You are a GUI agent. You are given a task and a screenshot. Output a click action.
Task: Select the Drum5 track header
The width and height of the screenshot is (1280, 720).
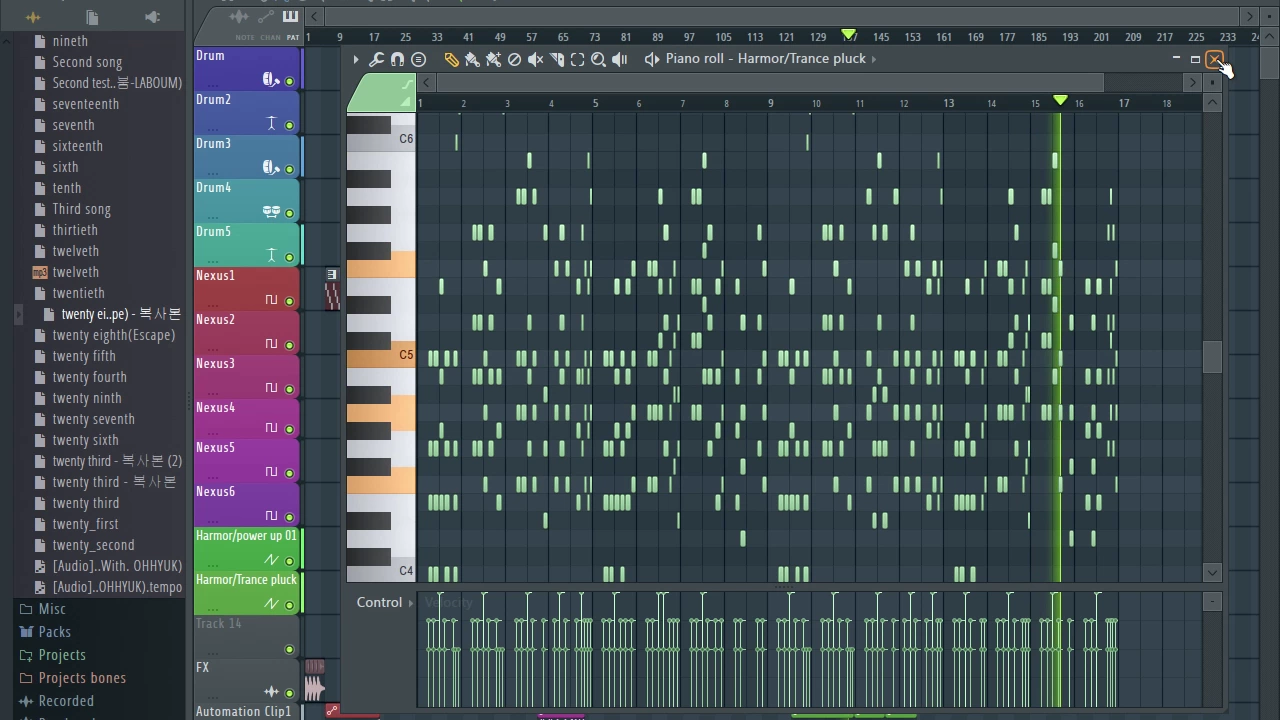click(x=247, y=245)
